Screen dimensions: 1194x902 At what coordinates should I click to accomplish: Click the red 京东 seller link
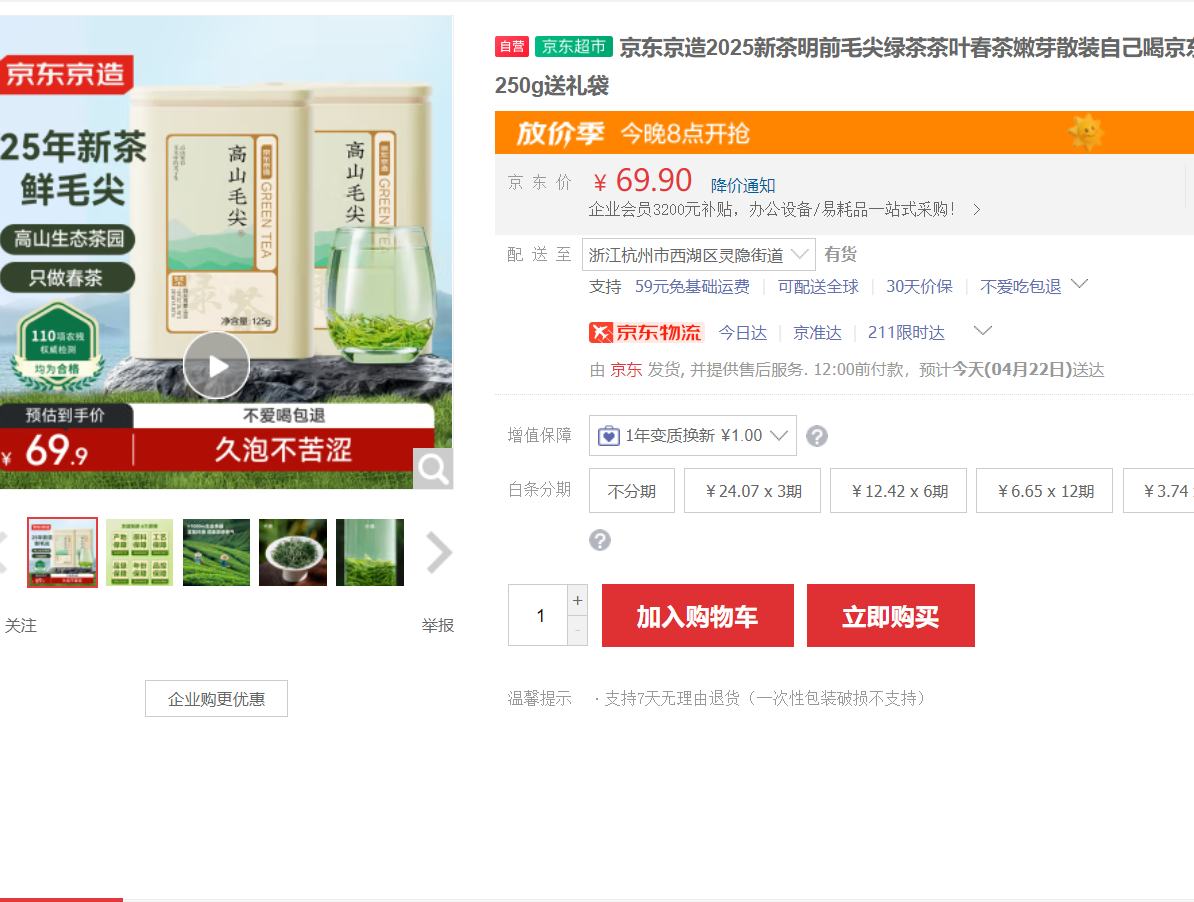(626, 370)
